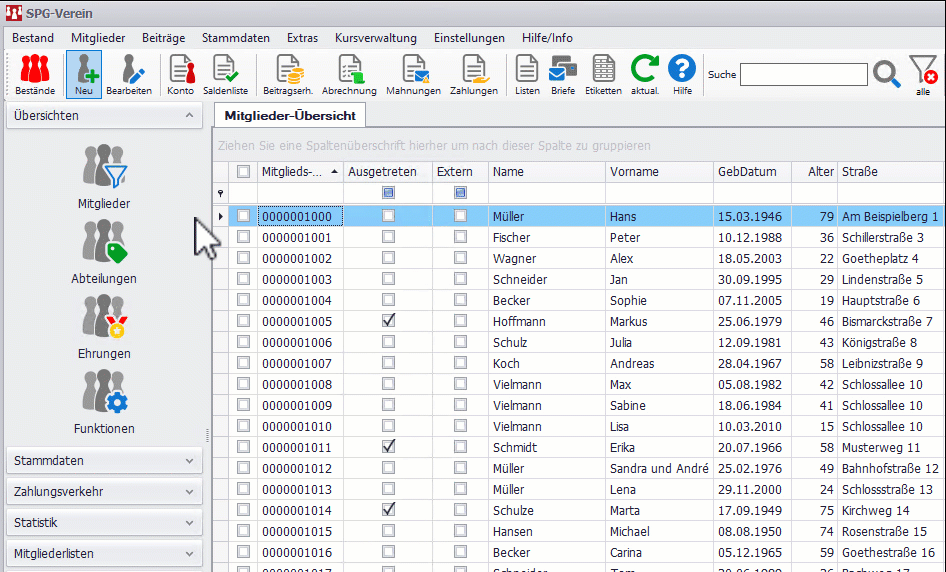Open Zahlungen from the toolbar
The height and width of the screenshot is (572, 946).
(473, 75)
